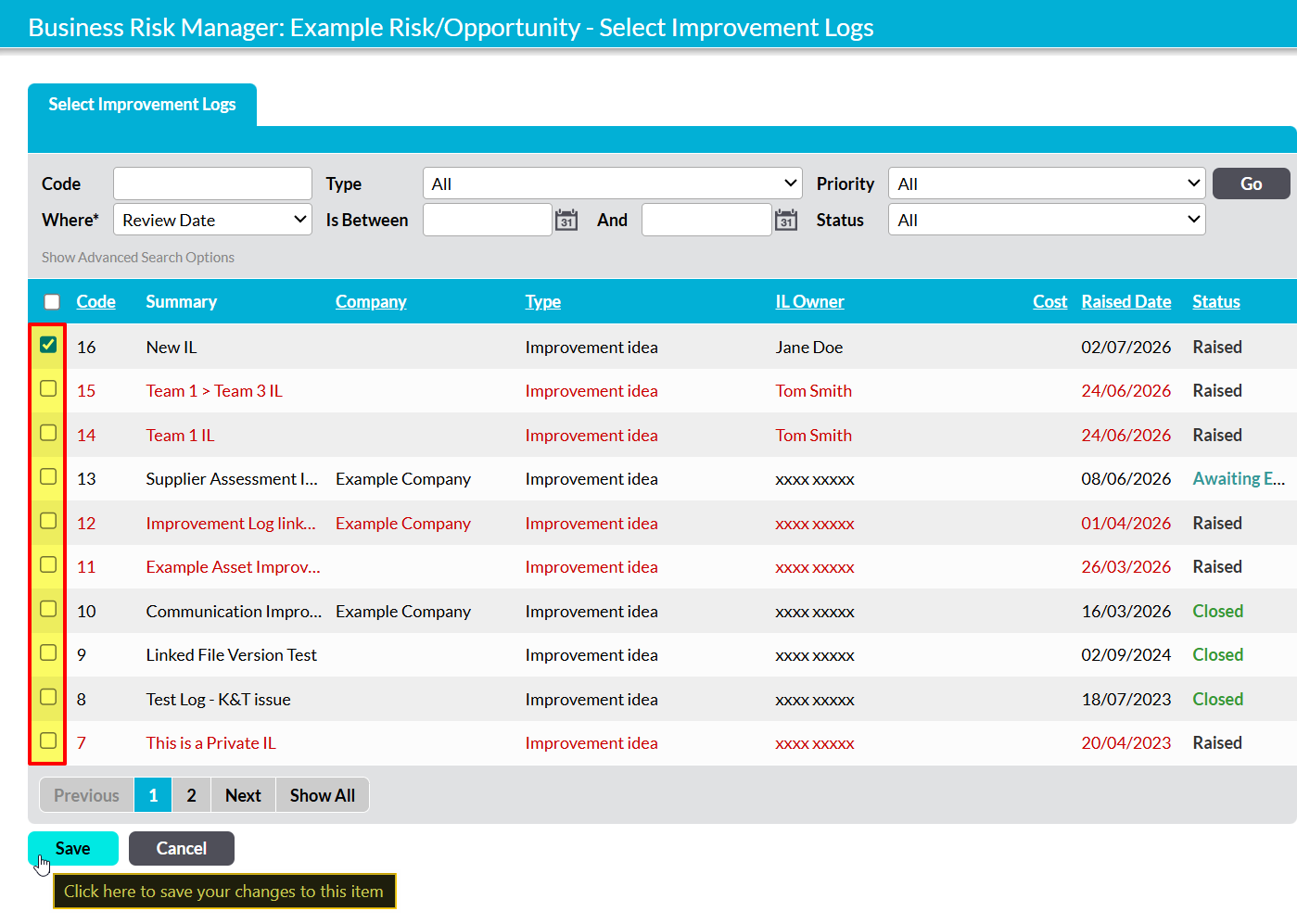
Task: Open the Type dropdown
Action: tap(612, 184)
